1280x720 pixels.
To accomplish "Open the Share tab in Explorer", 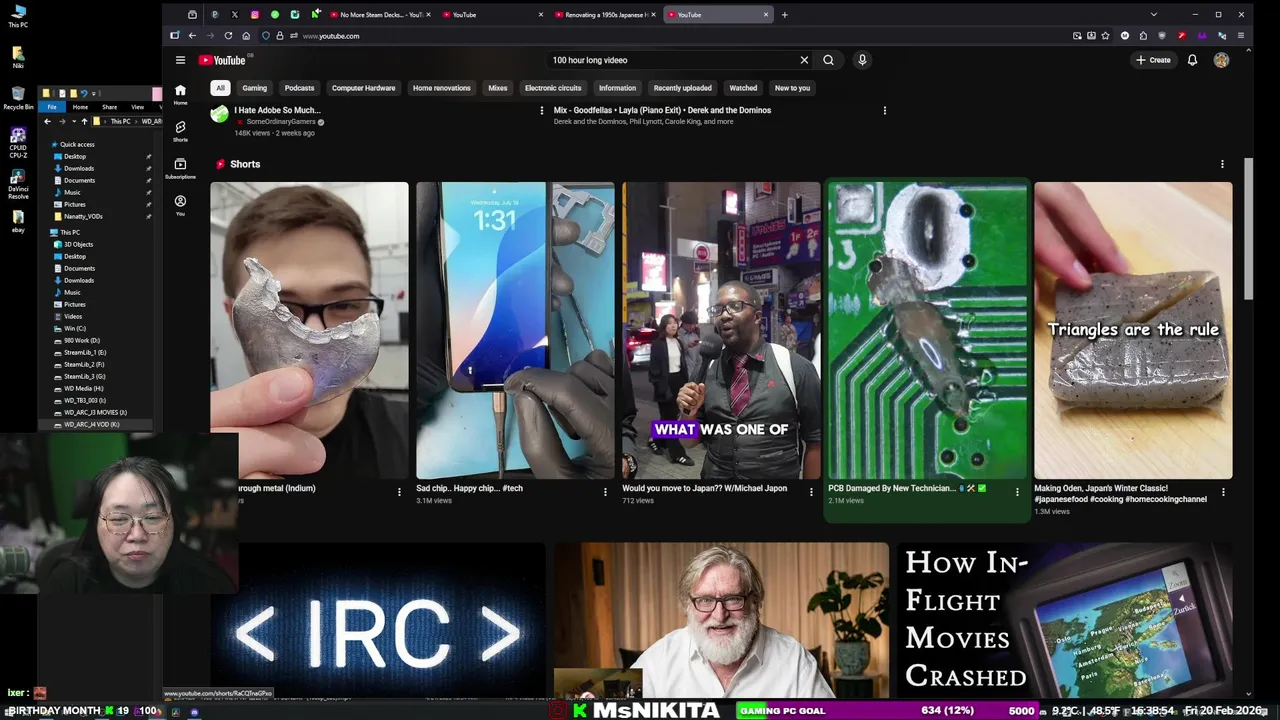I will point(109,107).
